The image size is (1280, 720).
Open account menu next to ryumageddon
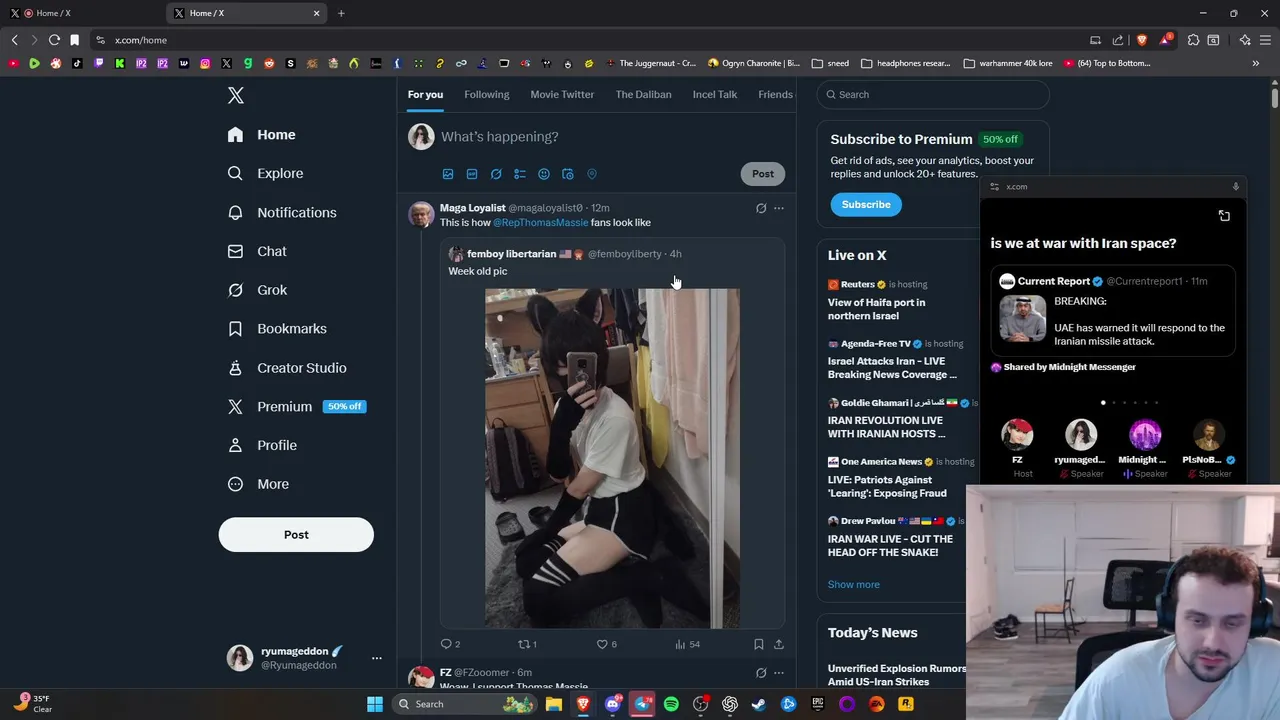(x=377, y=658)
